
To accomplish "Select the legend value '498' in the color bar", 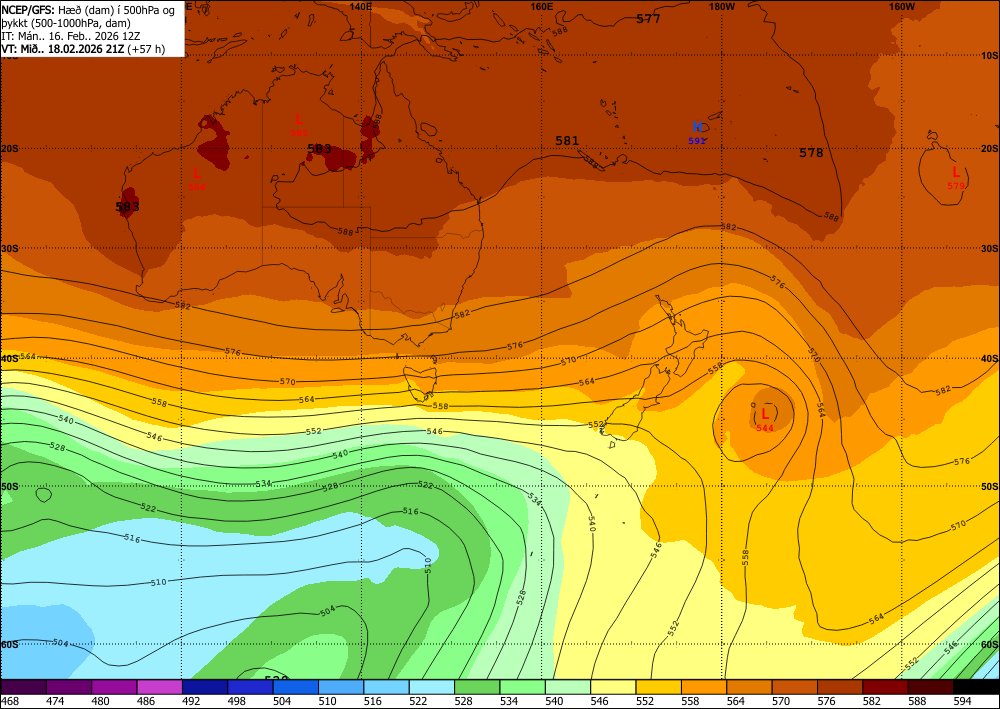I will coord(236,702).
